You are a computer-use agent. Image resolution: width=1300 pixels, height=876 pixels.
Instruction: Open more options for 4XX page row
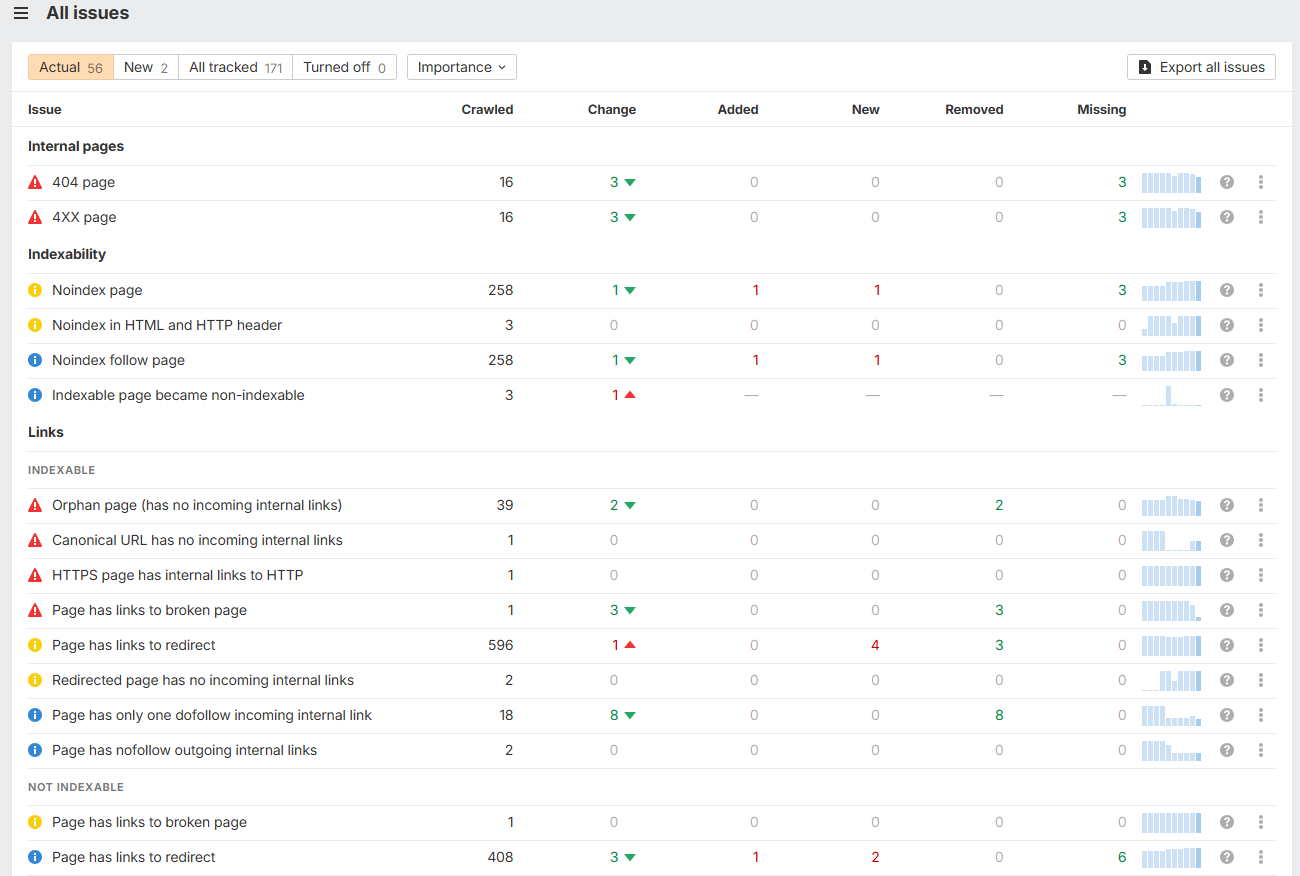[x=1261, y=217]
